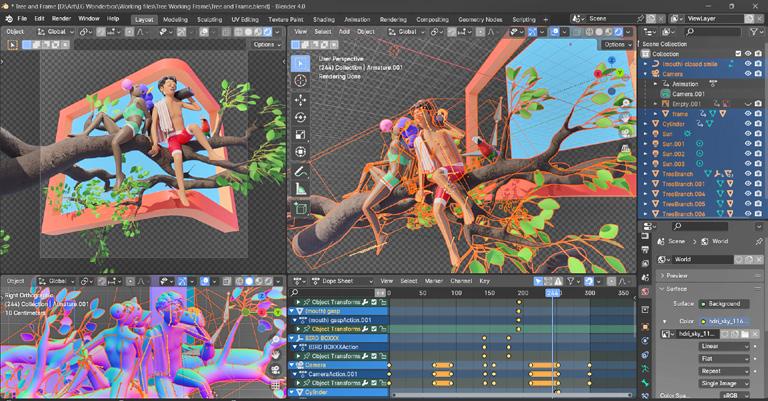Click the Options button in main viewport

click(616, 45)
